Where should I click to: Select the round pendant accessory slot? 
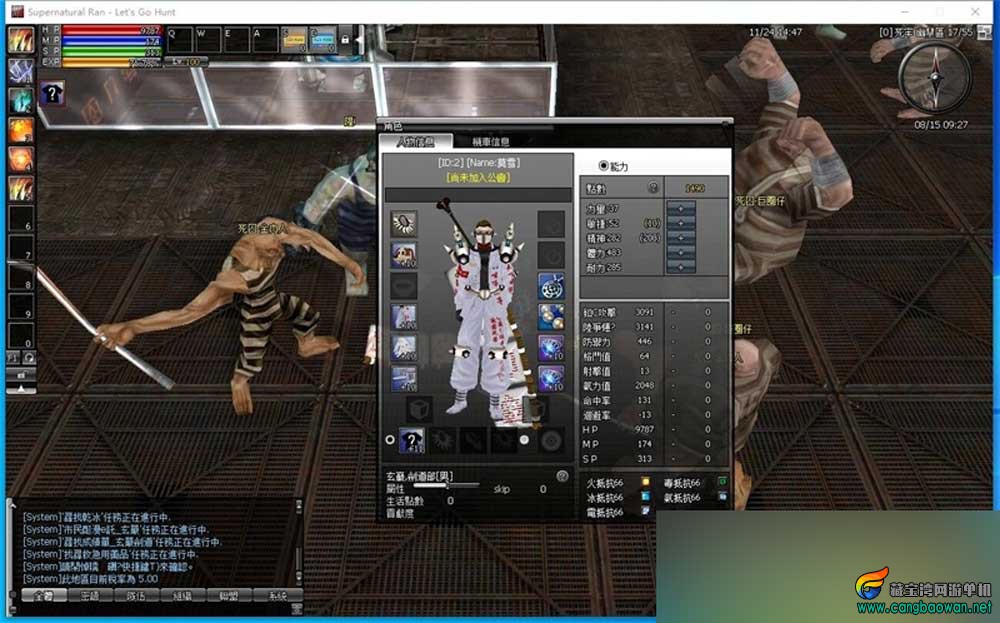(x=551, y=286)
